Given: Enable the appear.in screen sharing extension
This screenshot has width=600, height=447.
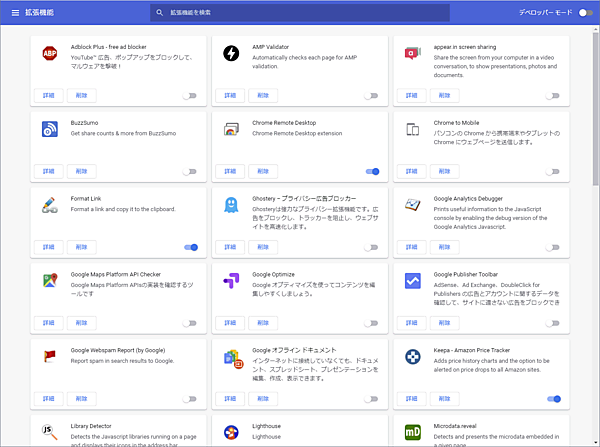Looking at the screenshot, I should 553,96.
